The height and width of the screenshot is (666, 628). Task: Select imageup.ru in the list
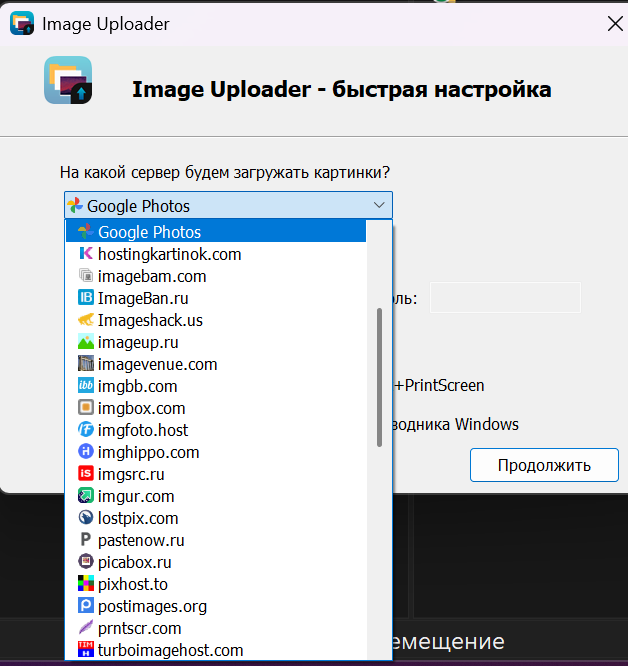click(x=216, y=342)
